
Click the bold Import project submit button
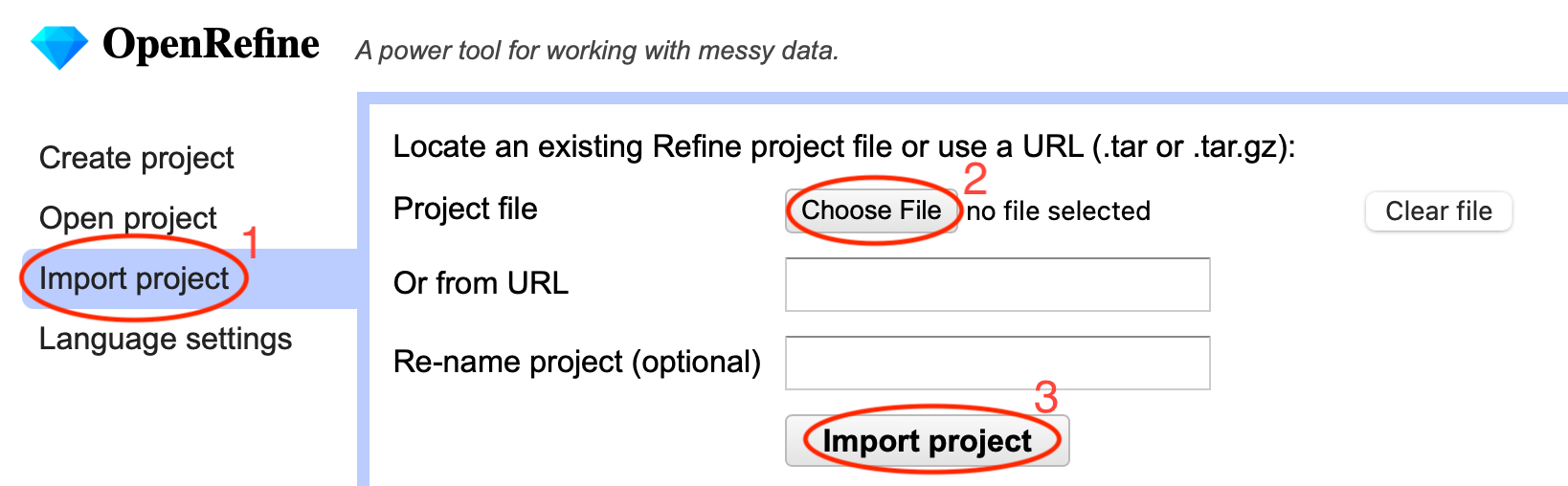927,441
